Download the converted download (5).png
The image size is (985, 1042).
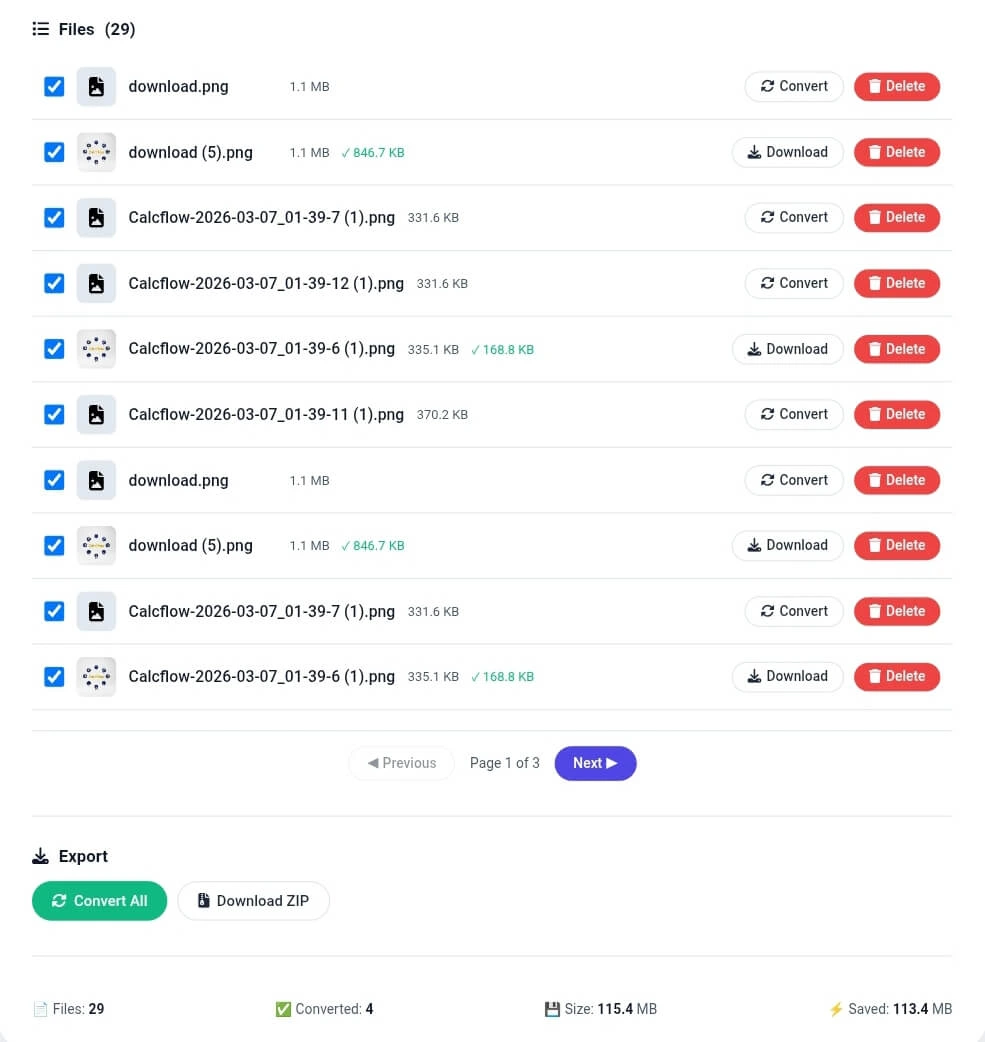tap(787, 152)
